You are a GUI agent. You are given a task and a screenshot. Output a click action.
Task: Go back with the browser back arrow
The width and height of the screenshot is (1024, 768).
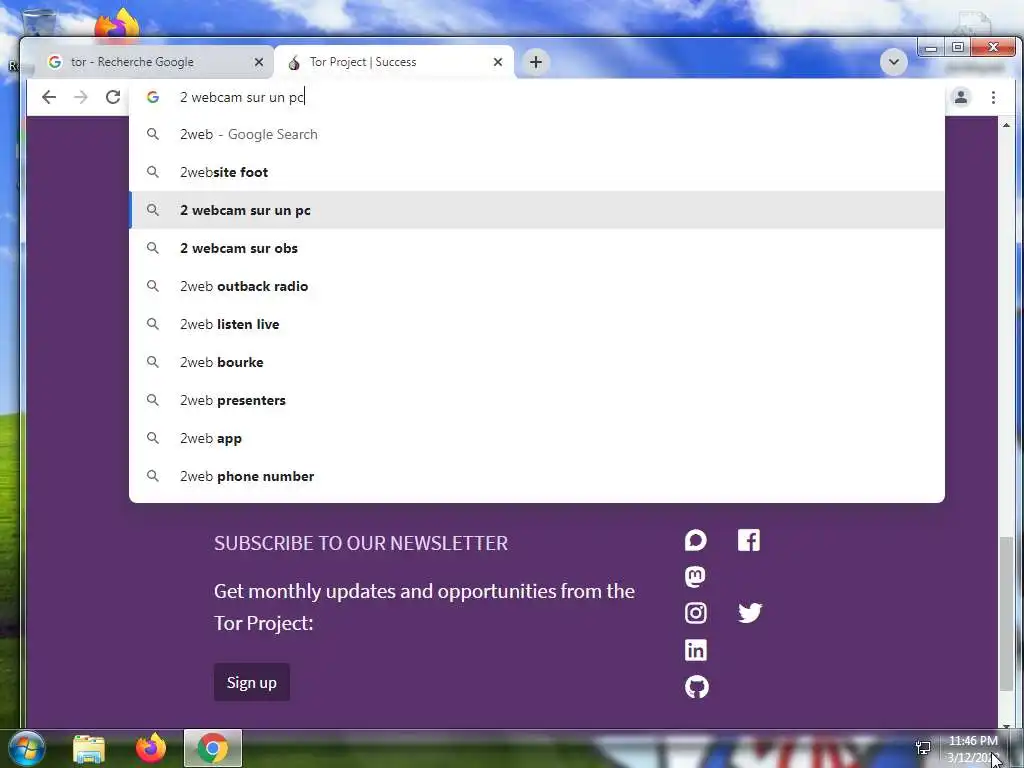[48, 97]
